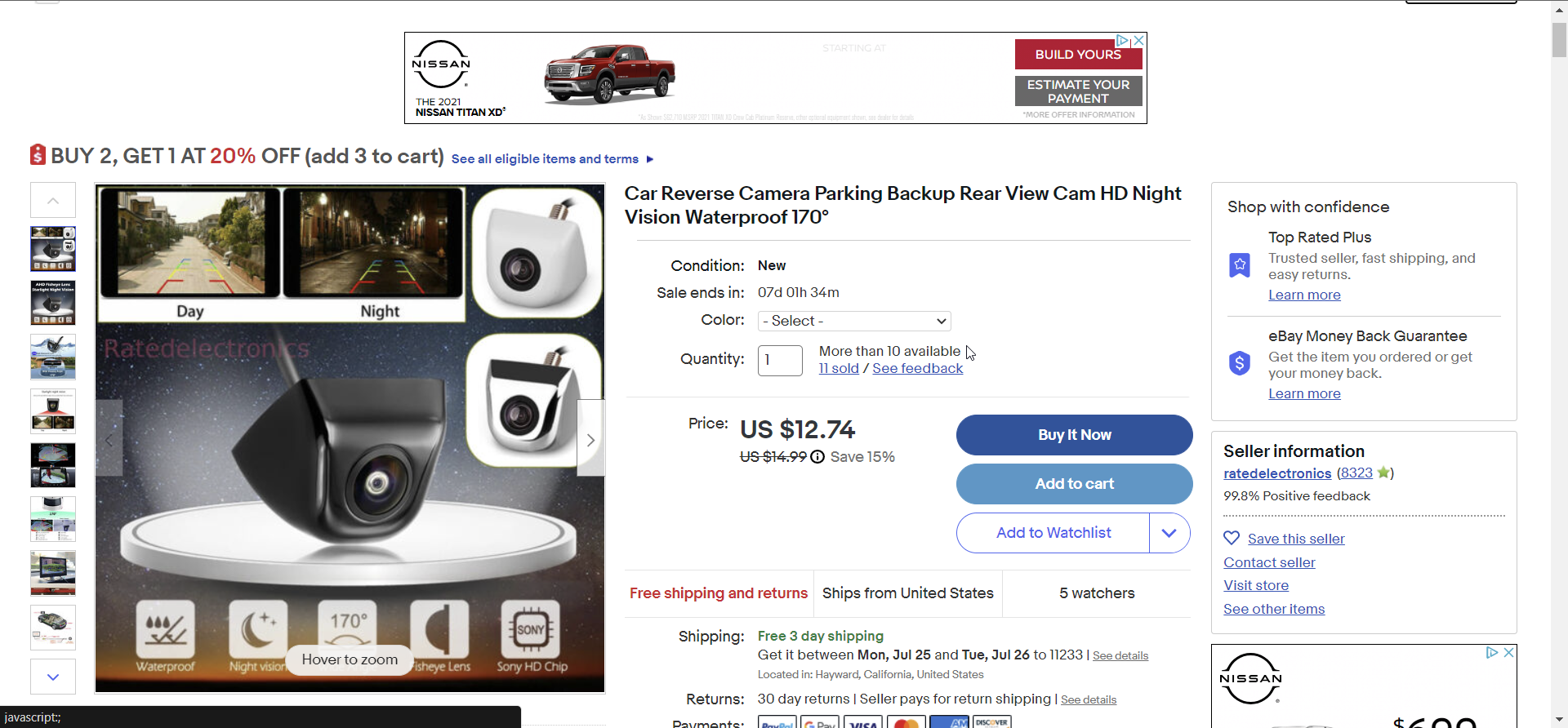Viewport: 1568px width, 728px height.
Task: Show previous product image with left arrow
Action: click(109, 440)
